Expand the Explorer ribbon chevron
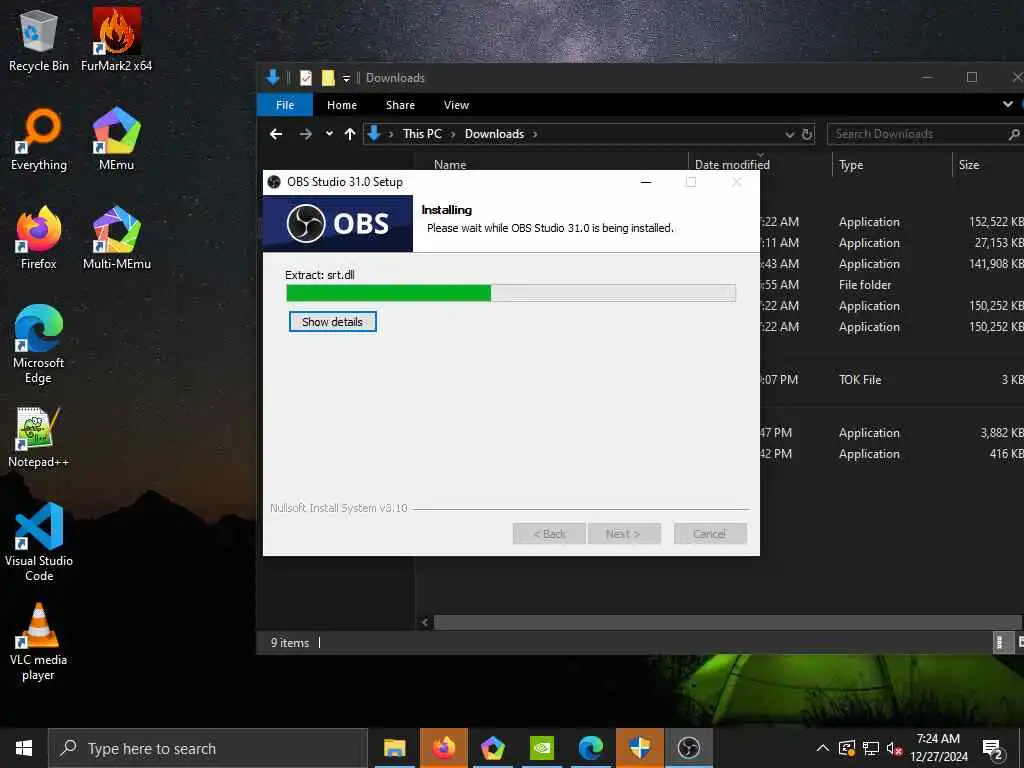Screen dimensions: 1024x768 click(1008, 104)
